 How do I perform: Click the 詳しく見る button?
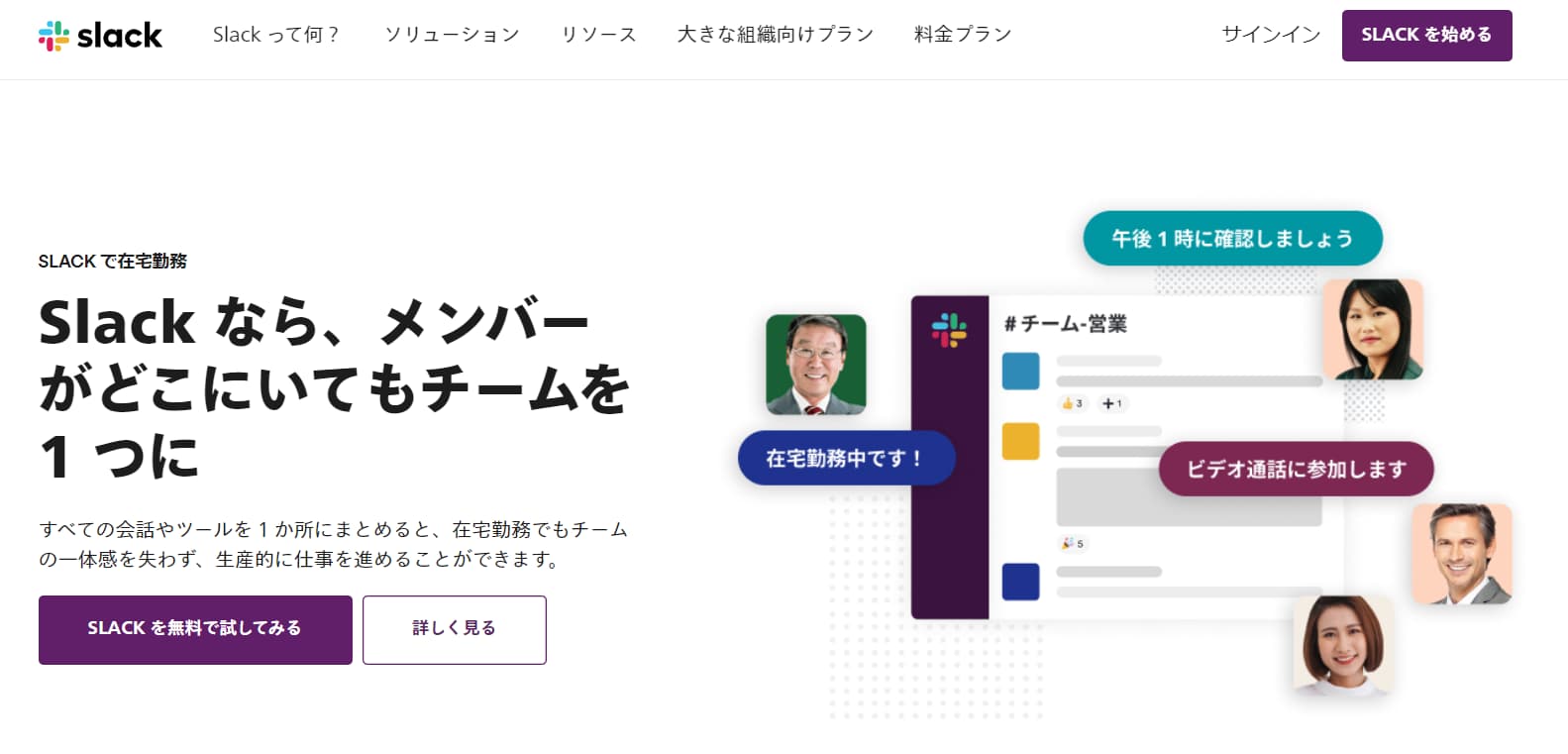coord(455,629)
